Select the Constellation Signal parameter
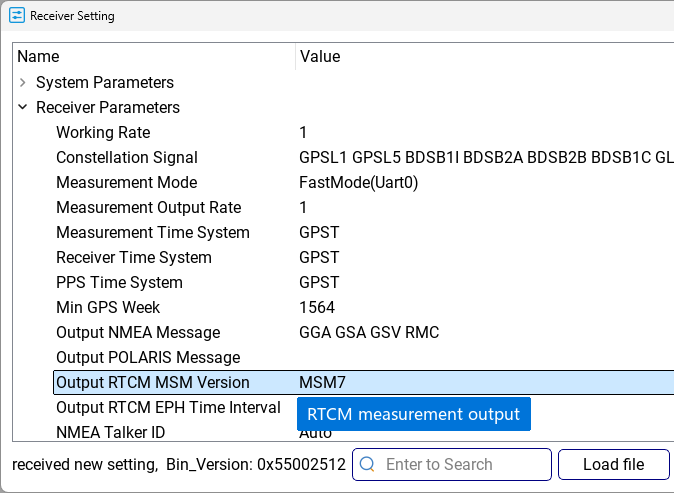Viewport: 674px width, 493px height. (127, 157)
